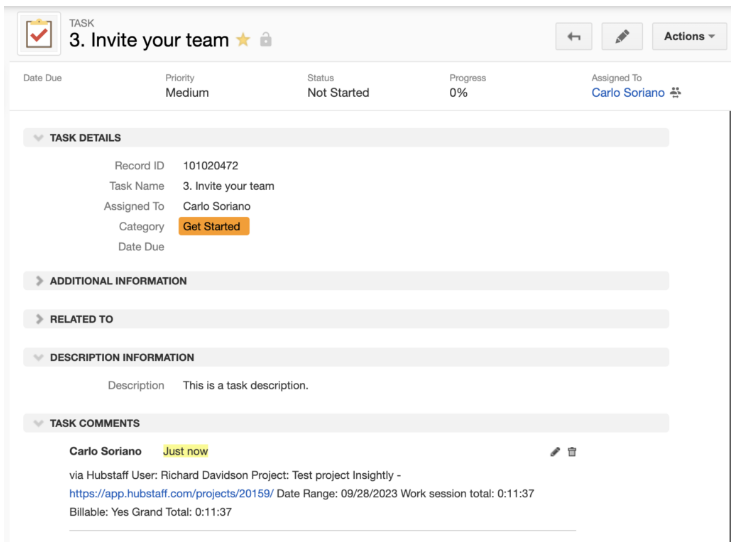Click the task checkbox icon in the header
The height and width of the screenshot is (549, 734).
click(x=39, y=35)
